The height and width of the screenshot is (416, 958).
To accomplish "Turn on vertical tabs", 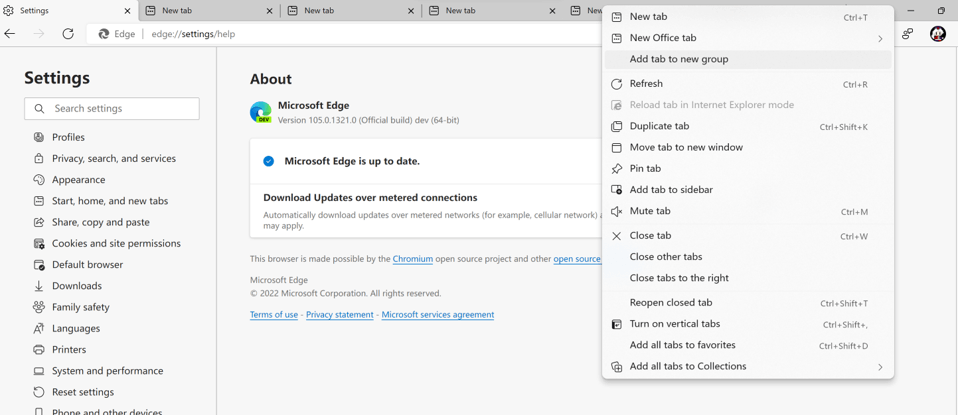I will (674, 324).
